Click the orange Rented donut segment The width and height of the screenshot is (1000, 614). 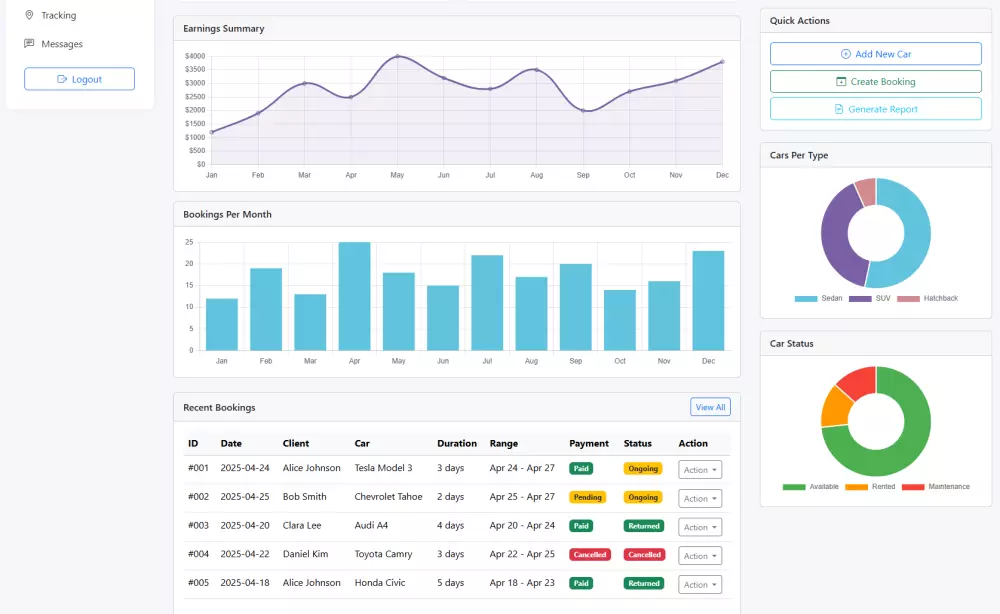(x=835, y=407)
